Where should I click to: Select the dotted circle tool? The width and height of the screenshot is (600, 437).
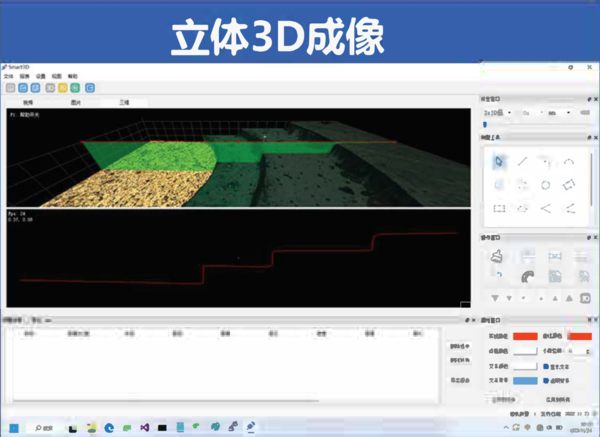tap(522, 209)
